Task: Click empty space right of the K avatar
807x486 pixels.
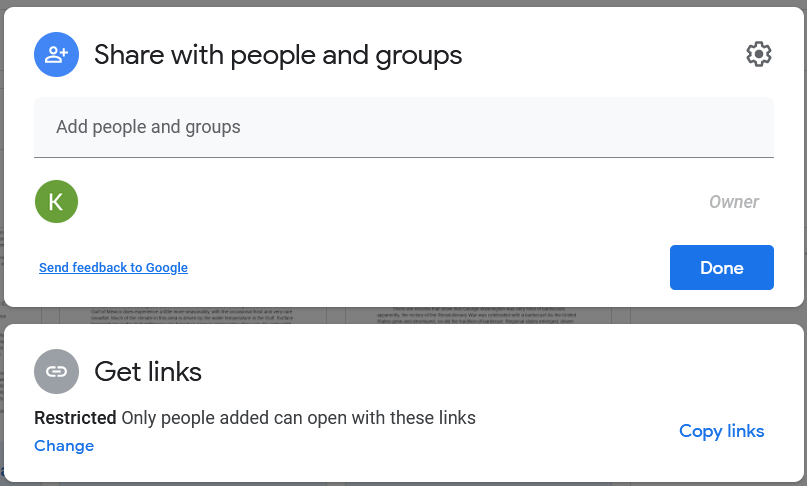Action: 380,202
